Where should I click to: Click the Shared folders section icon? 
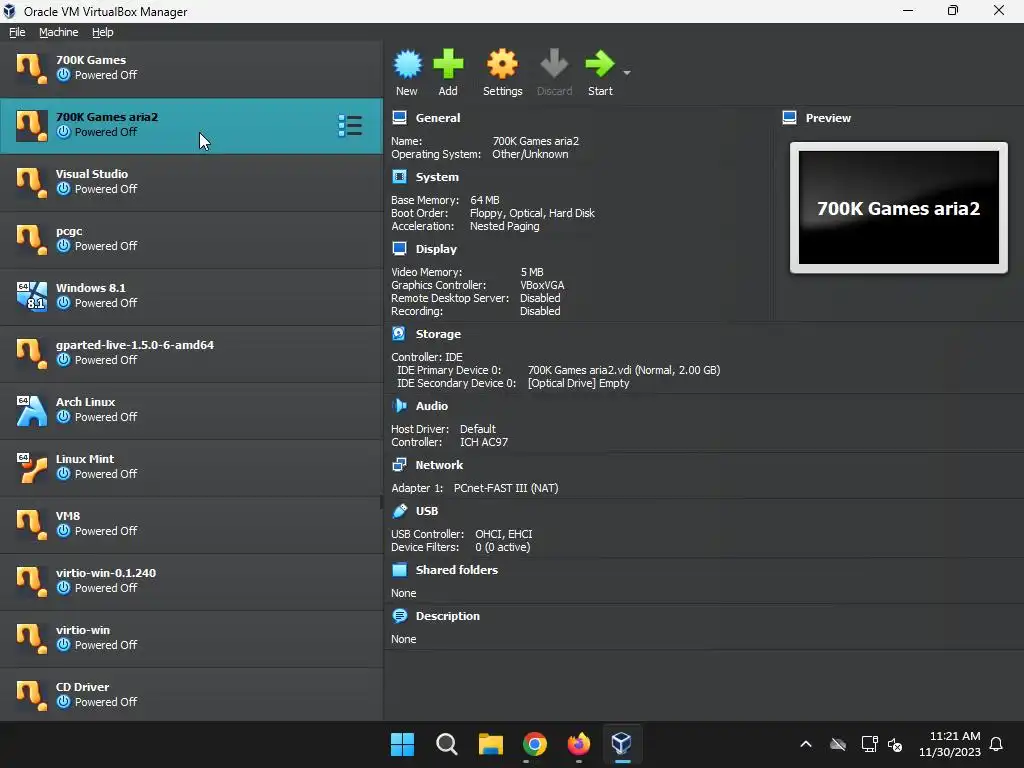pyautogui.click(x=399, y=569)
